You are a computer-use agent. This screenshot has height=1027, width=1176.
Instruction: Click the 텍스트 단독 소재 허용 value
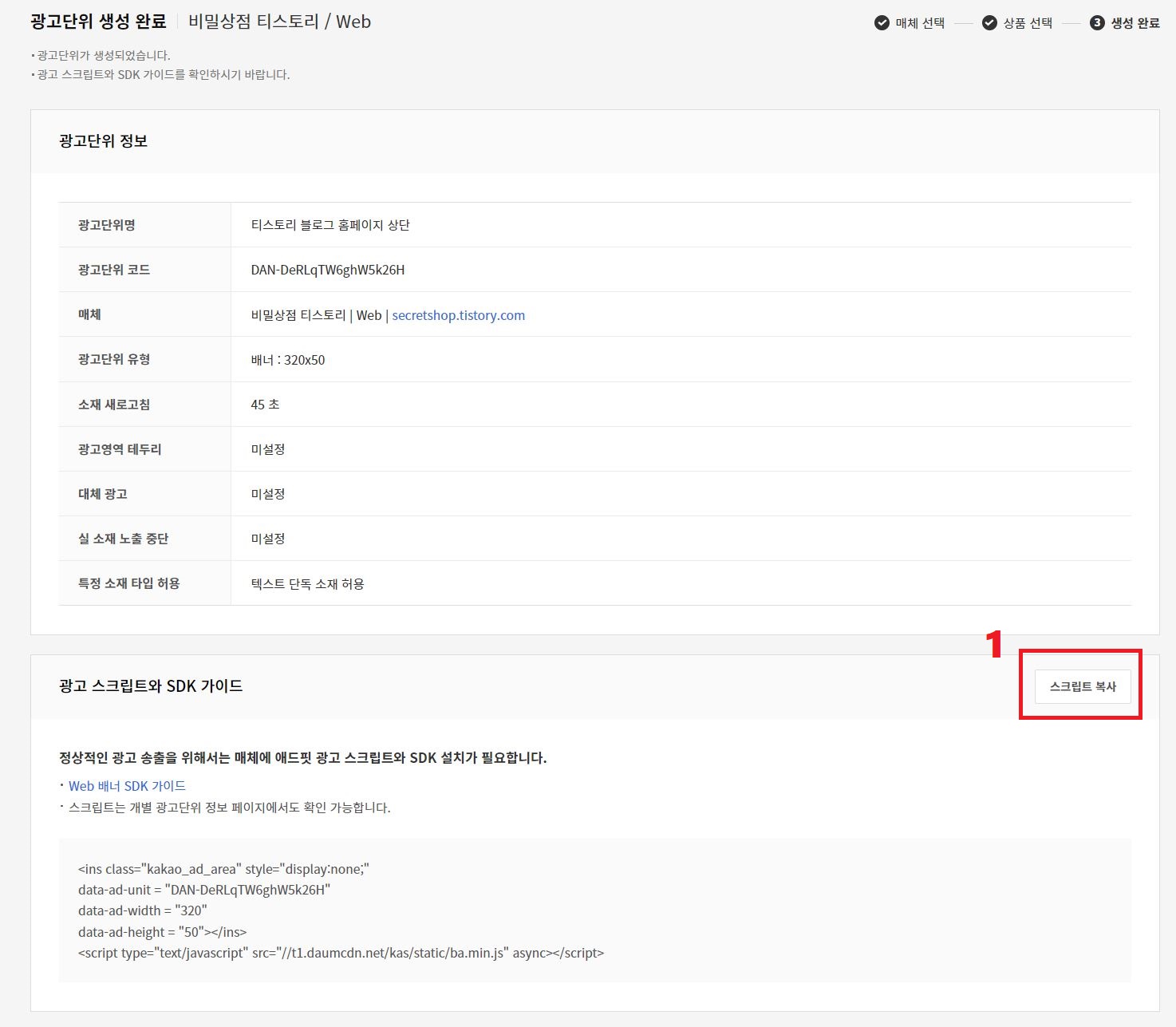308,584
